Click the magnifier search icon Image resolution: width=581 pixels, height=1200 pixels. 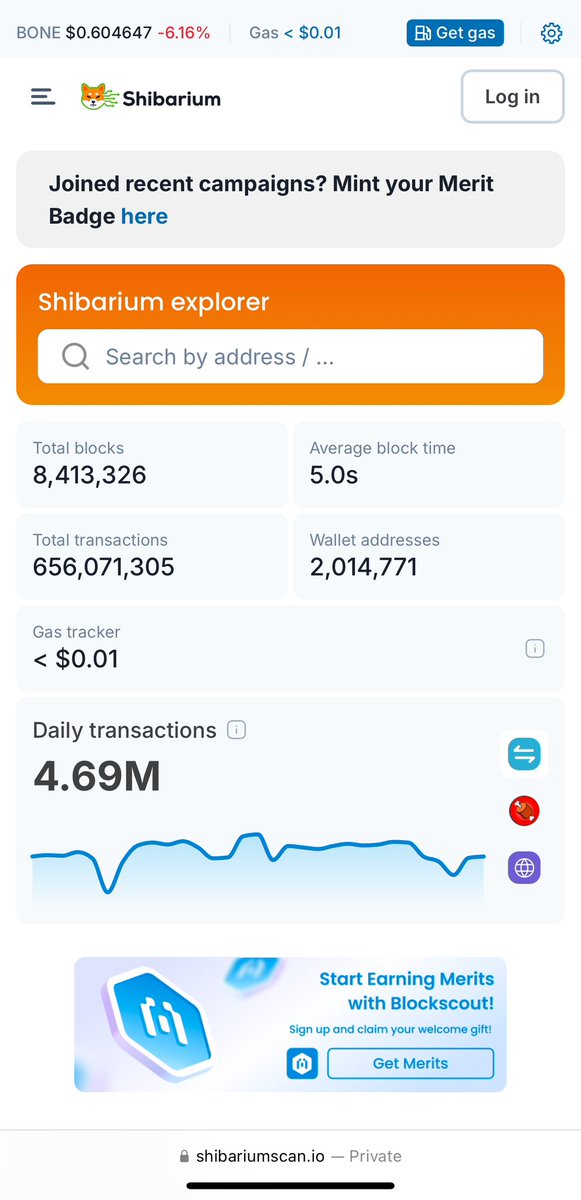click(75, 357)
